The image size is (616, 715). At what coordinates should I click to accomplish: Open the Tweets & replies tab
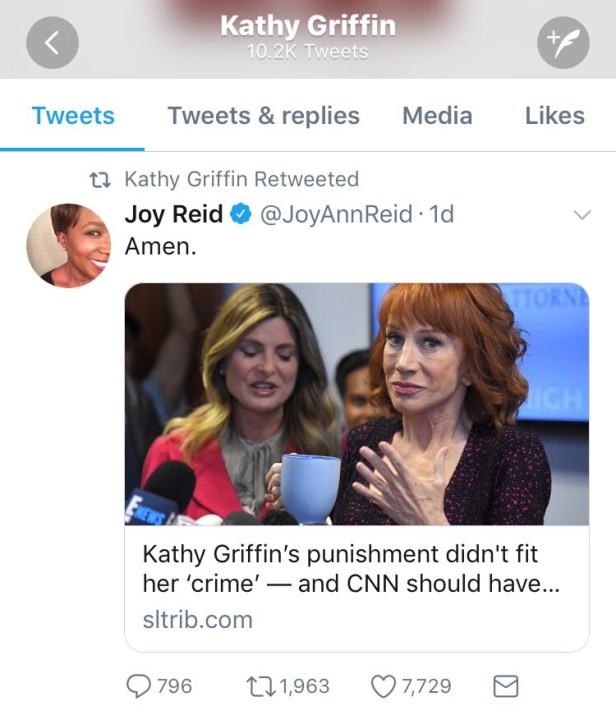[x=263, y=116]
